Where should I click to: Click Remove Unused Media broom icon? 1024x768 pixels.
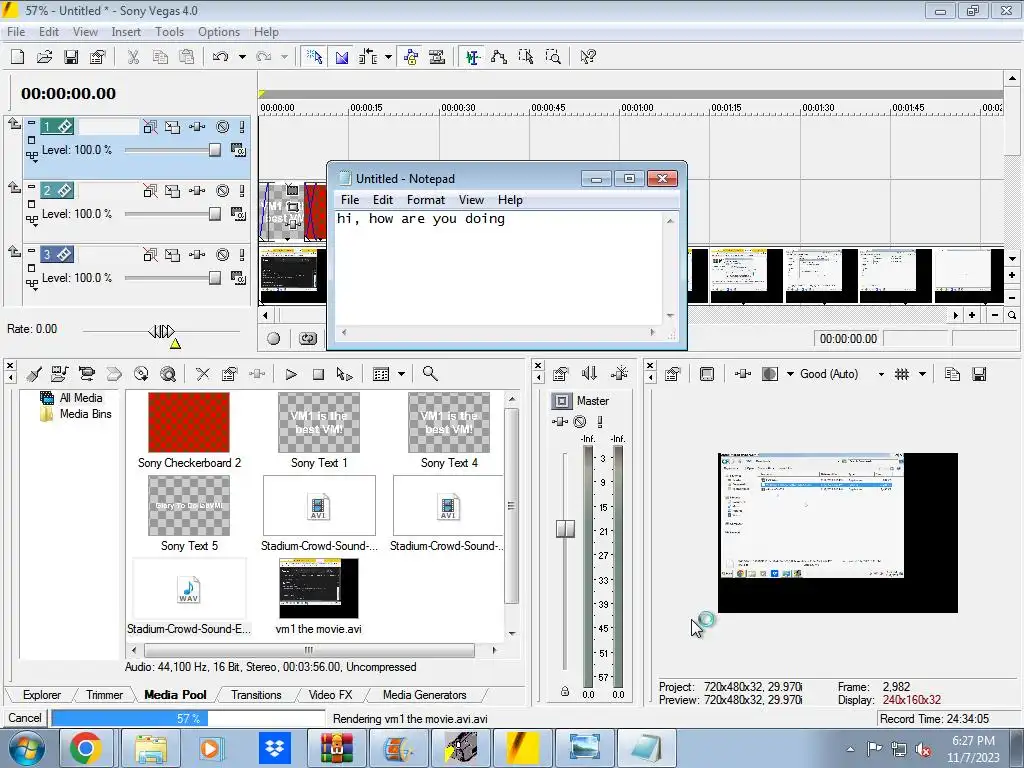tap(34, 374)
